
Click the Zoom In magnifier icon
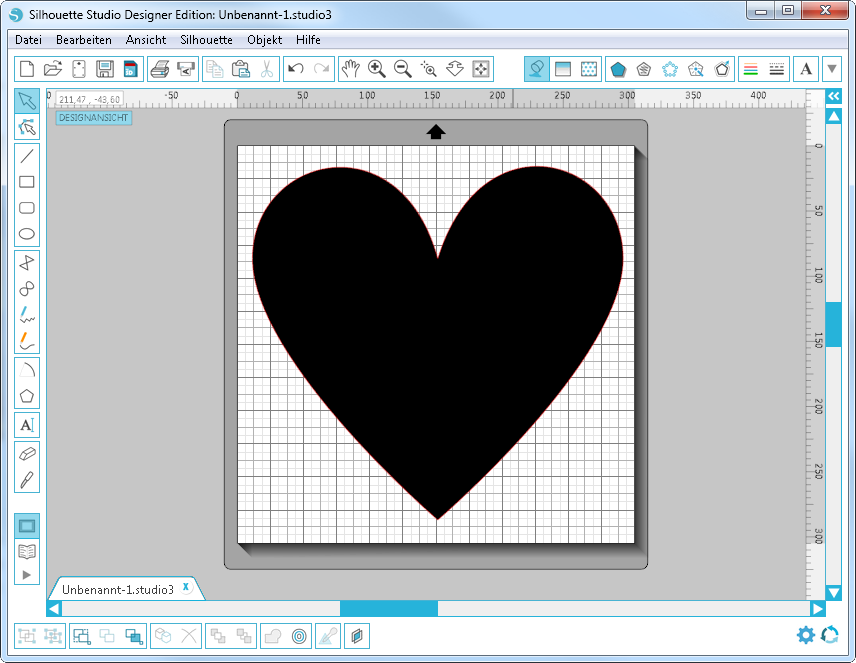[377, 69]
